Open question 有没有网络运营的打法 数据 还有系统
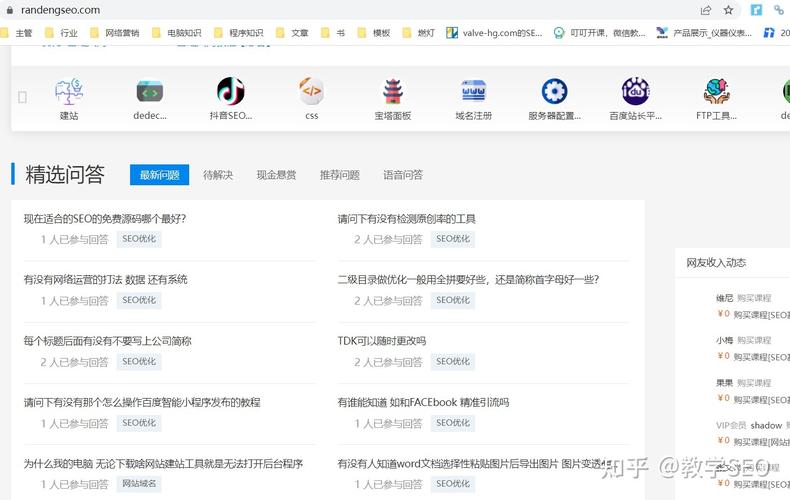790x500 pixels. point(105,280)
